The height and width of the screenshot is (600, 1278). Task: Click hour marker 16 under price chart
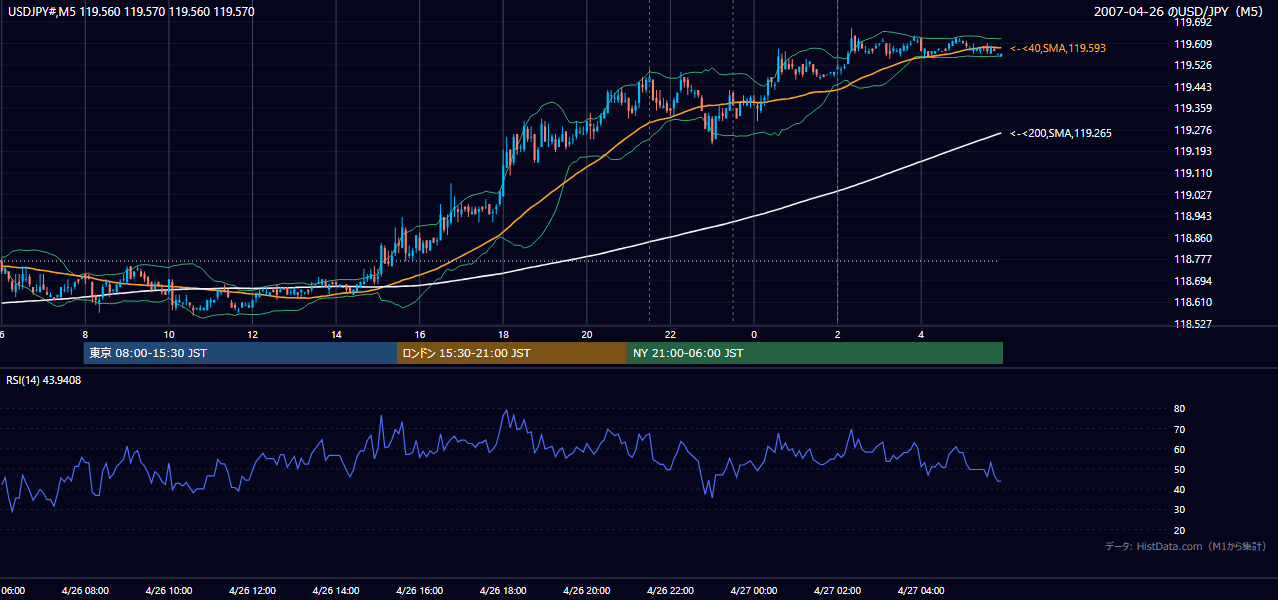[x=419, y=334]
